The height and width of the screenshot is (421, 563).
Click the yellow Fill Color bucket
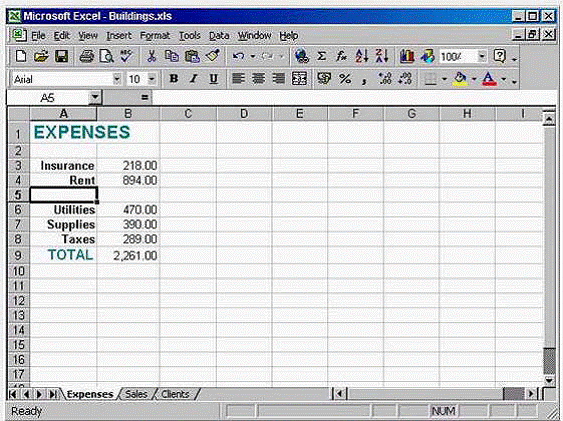[x=461, y=79]
